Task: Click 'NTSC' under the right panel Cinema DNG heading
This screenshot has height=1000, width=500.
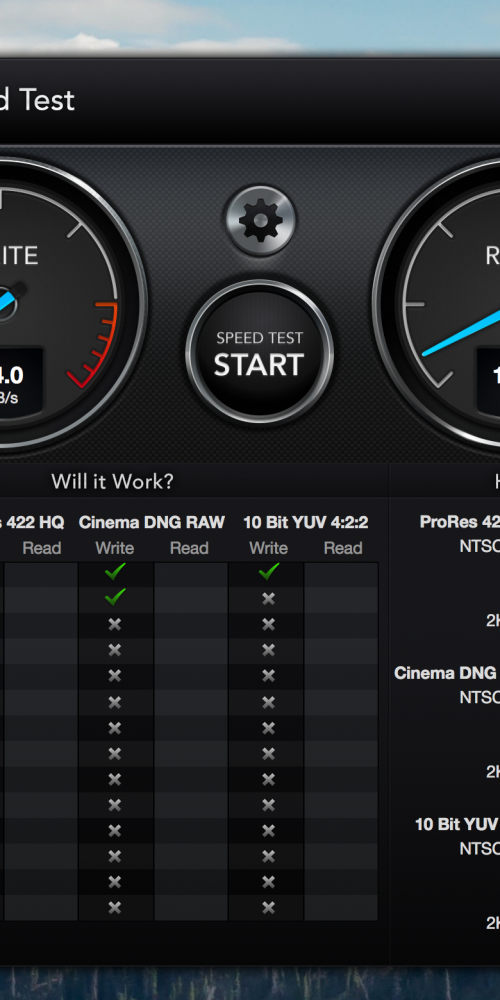Action: coord(480,698)
